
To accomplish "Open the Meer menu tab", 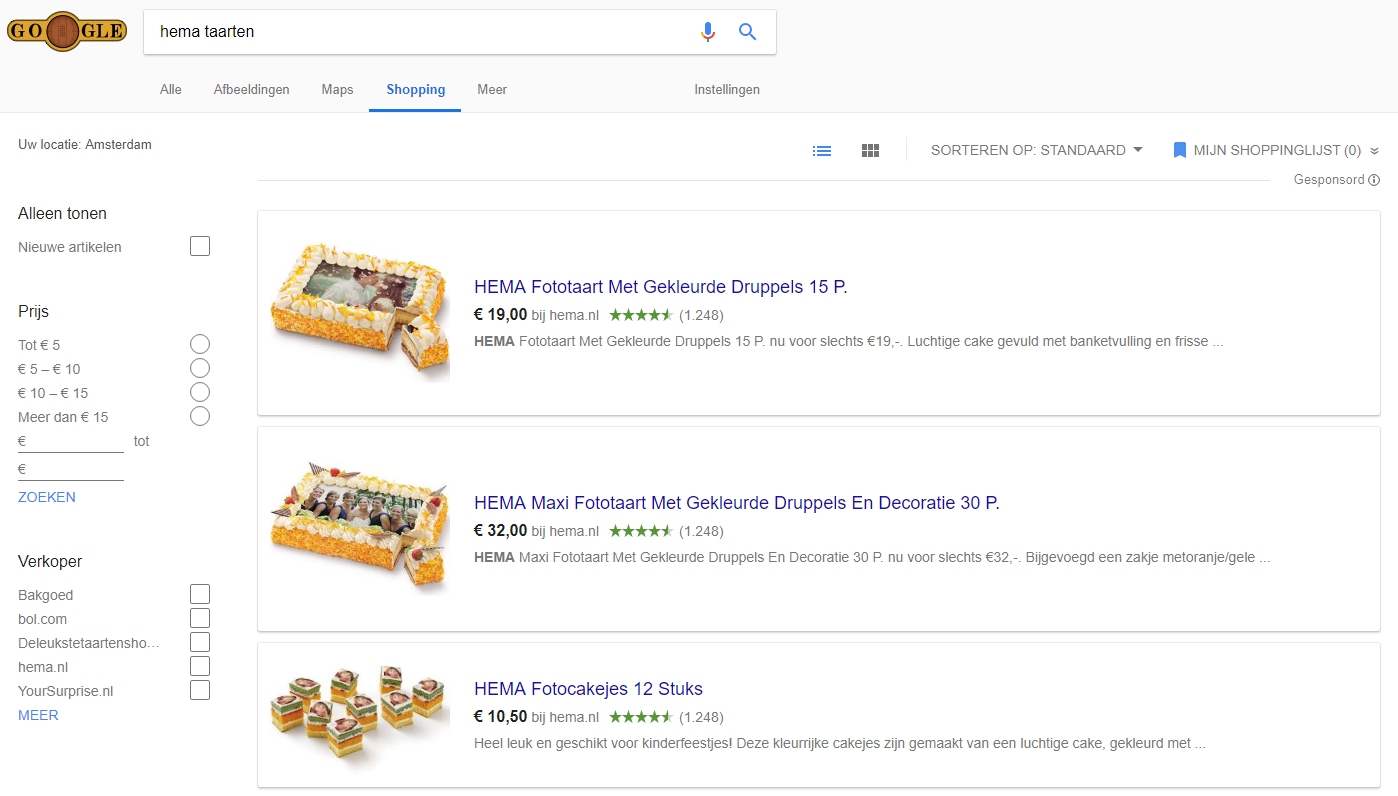I will pos(492,90).
